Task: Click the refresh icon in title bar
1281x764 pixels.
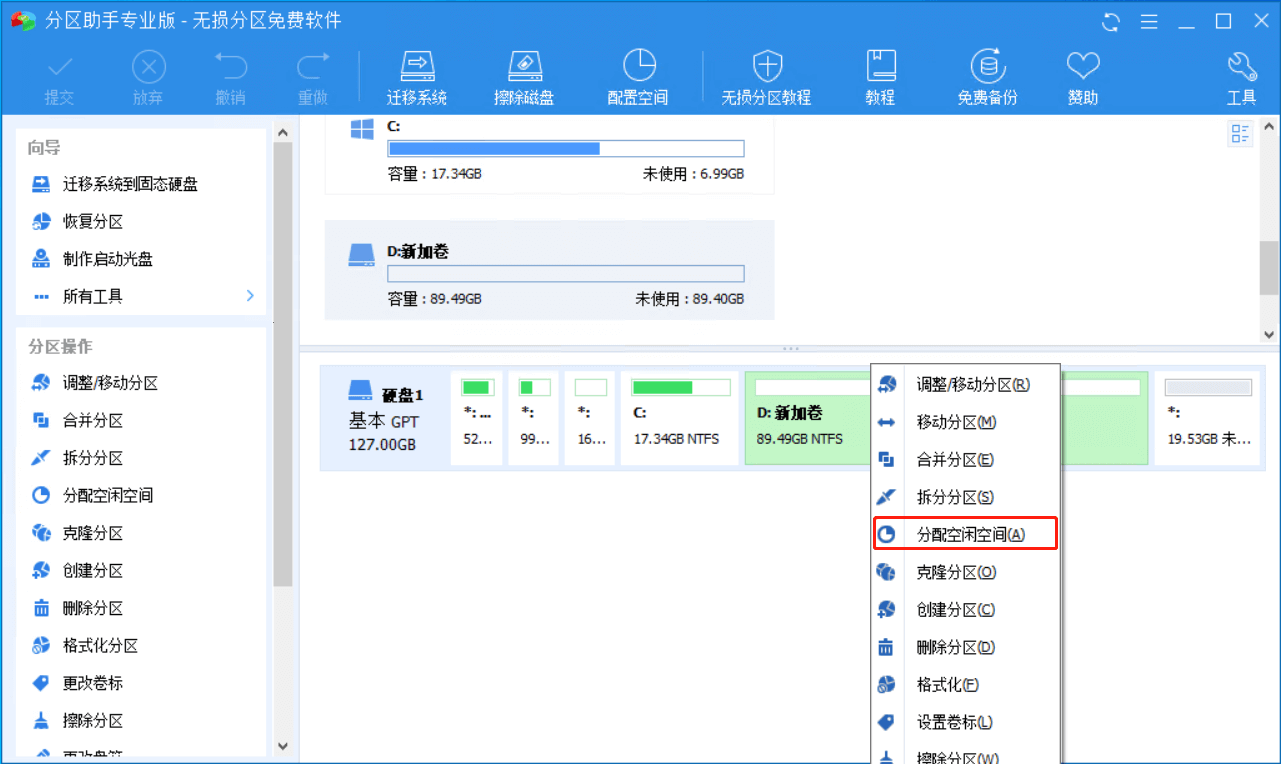Action: [1110, 20]
